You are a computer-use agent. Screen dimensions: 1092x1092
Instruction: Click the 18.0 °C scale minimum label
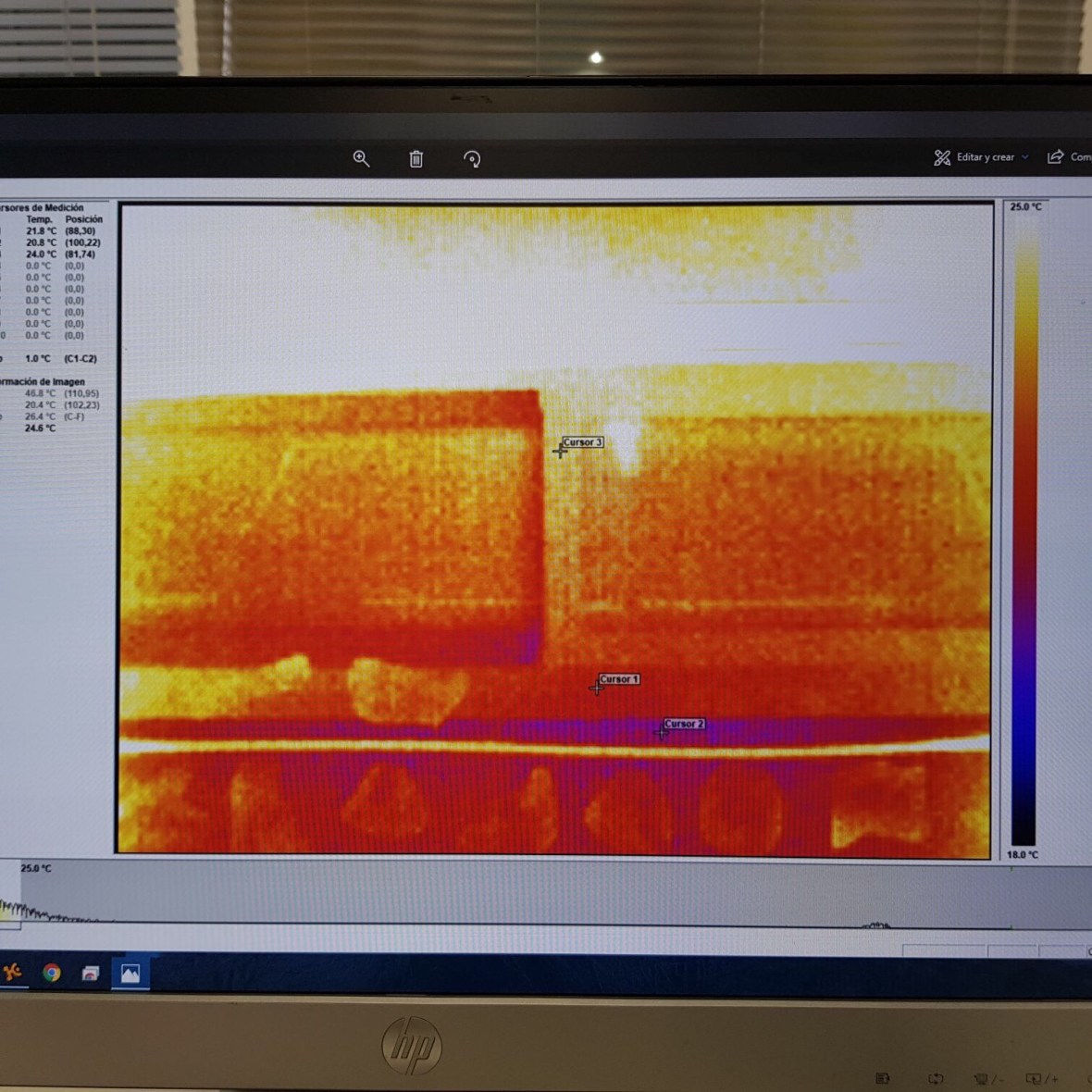1023,855
